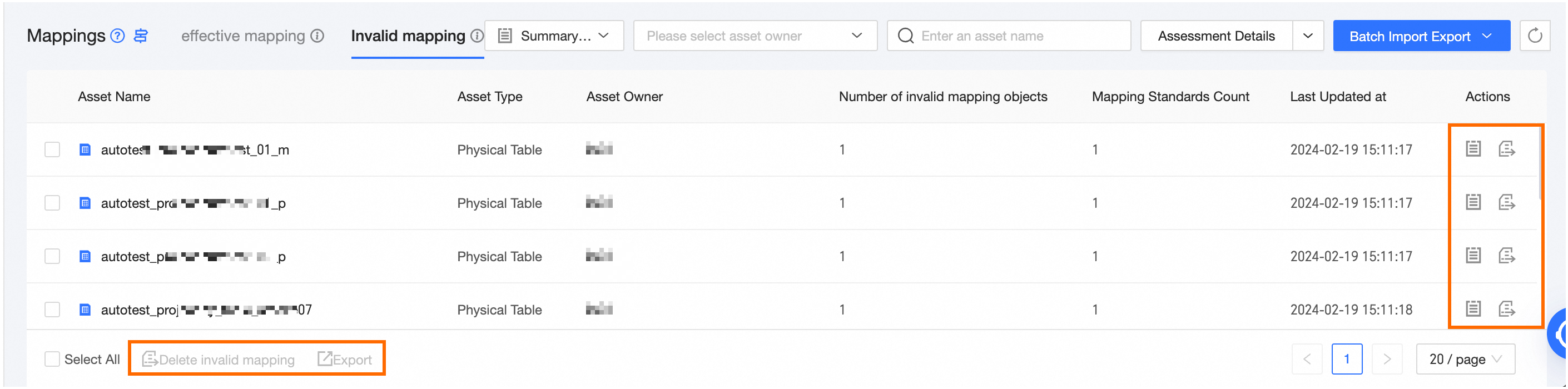Go to the next page
Screen dimensions: 1568x389
[x=1387, y=359]
